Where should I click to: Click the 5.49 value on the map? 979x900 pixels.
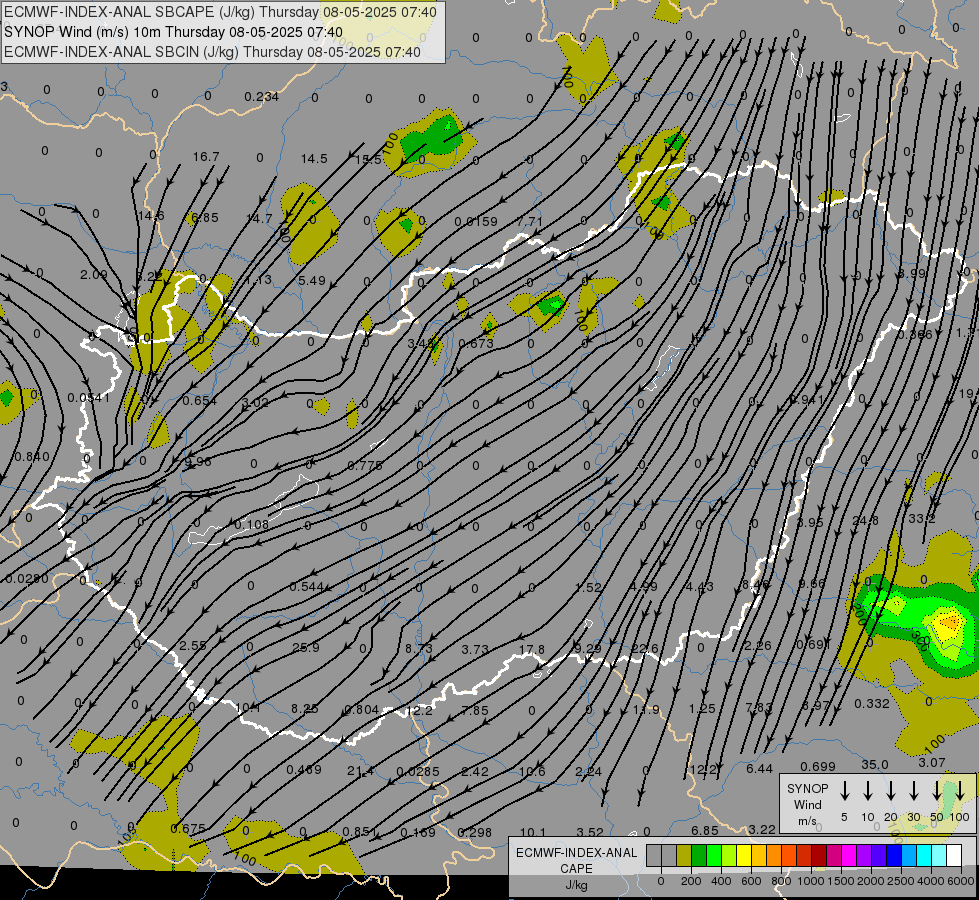point(312,280)
